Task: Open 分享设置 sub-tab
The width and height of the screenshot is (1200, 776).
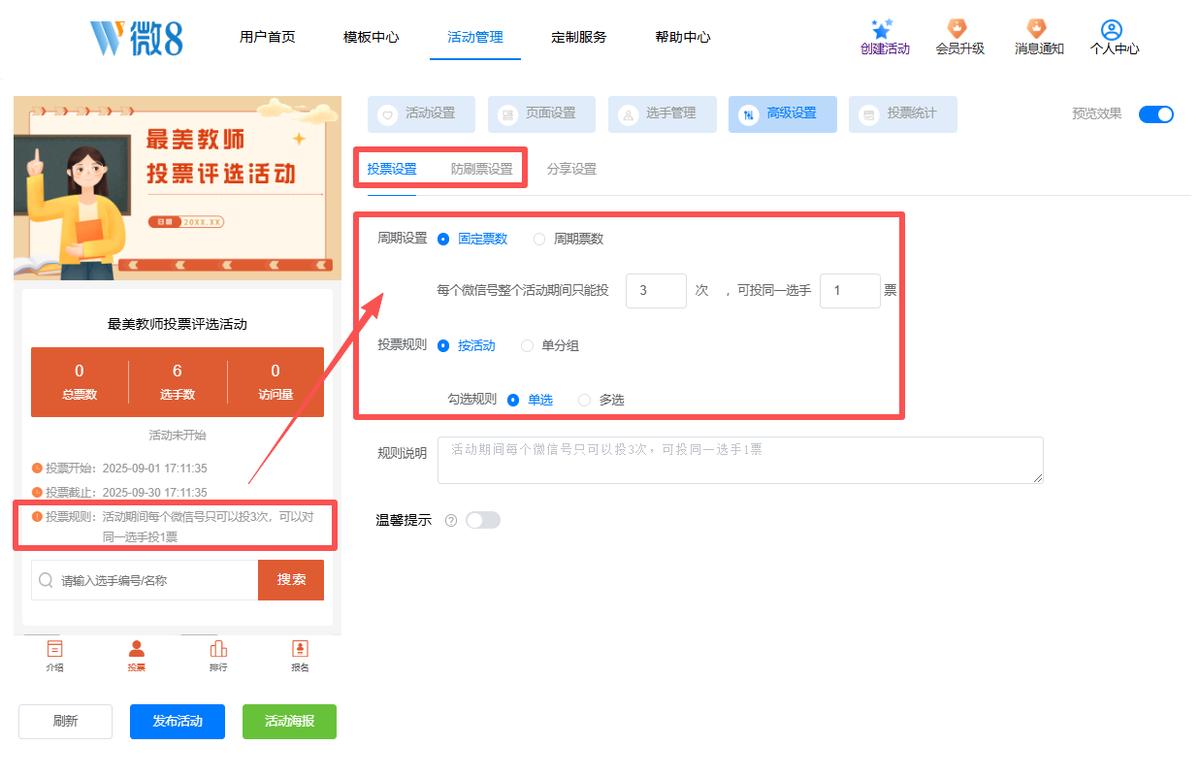Action: 572,169
